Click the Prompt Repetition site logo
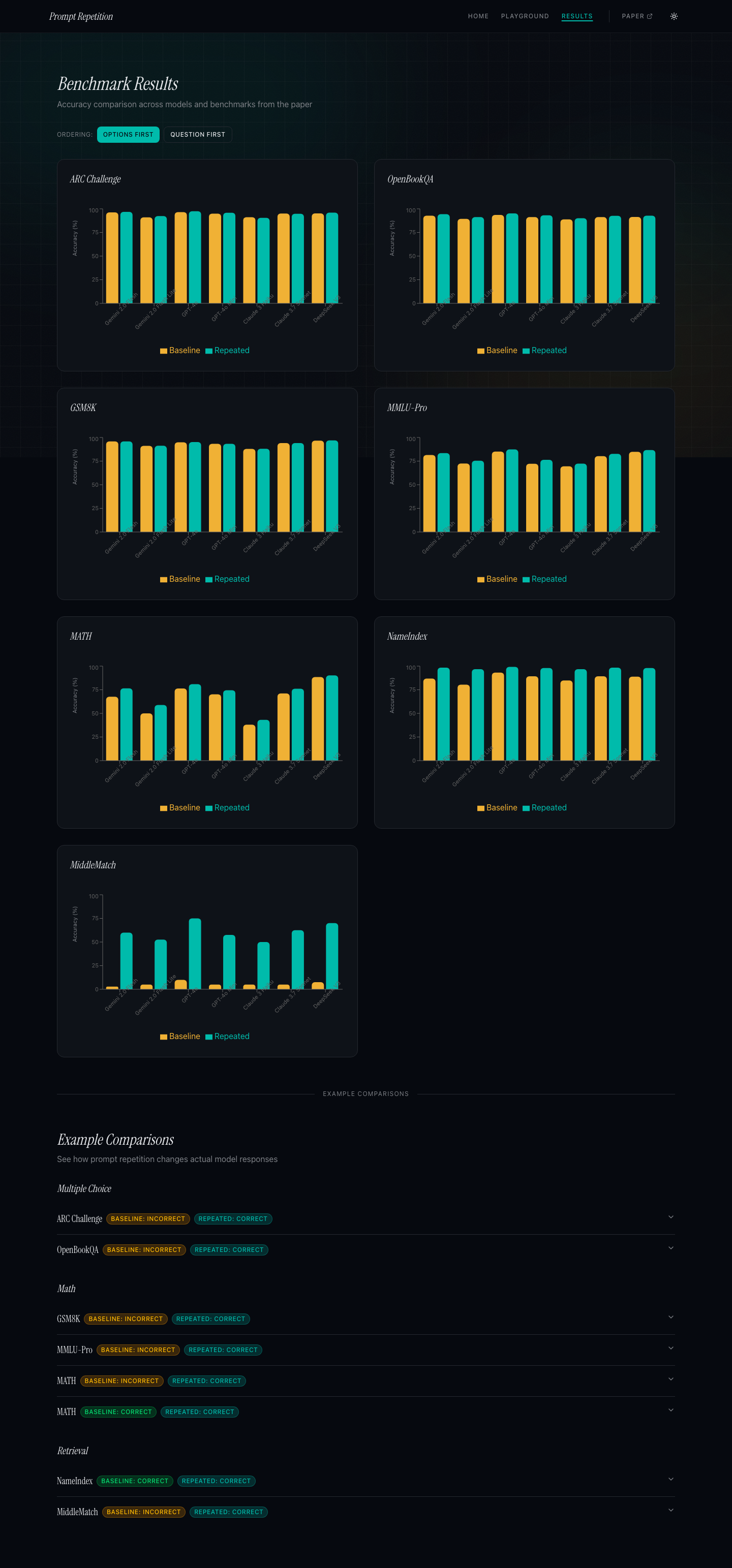 81,16
